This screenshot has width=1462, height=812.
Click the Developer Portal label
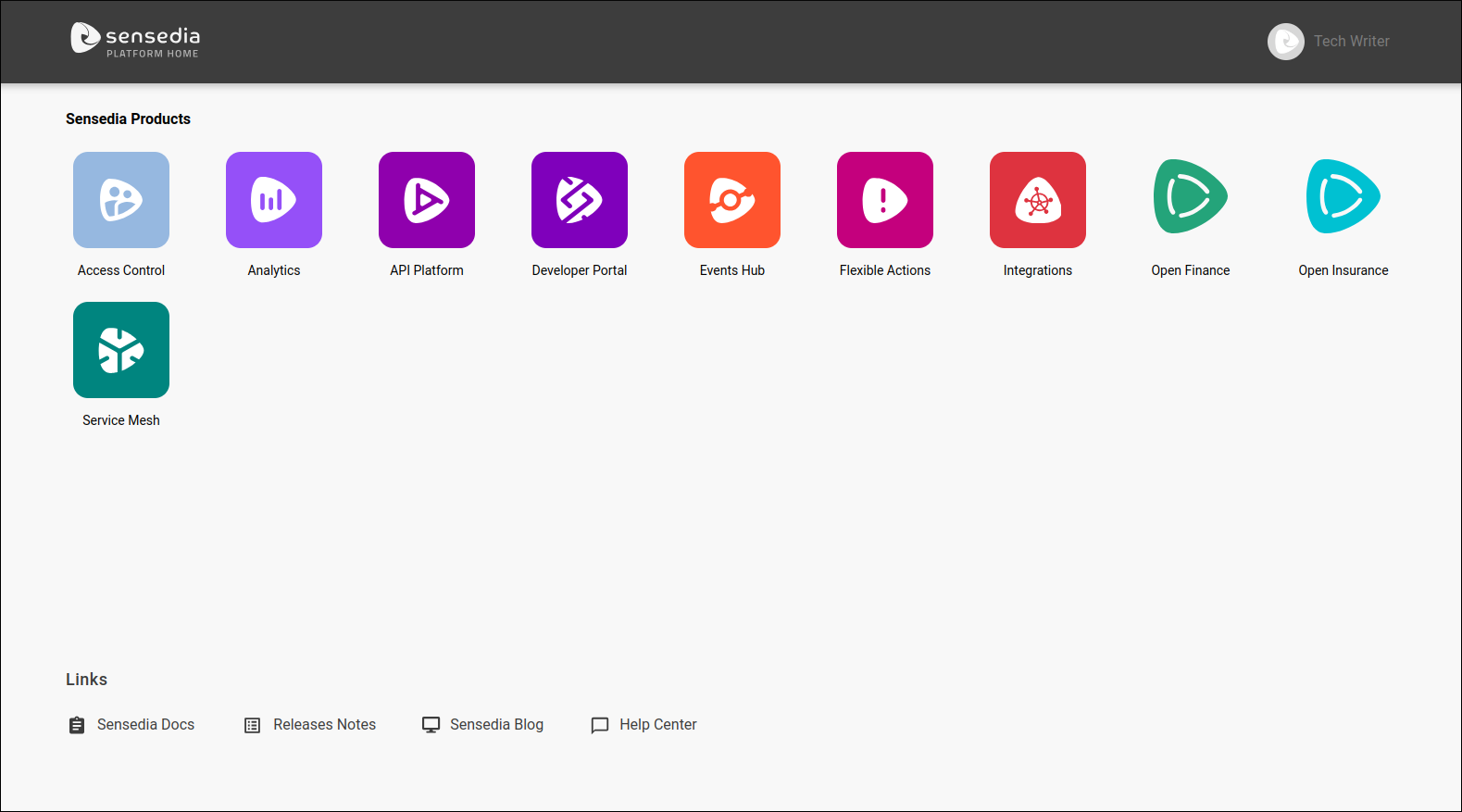[580, 270]
